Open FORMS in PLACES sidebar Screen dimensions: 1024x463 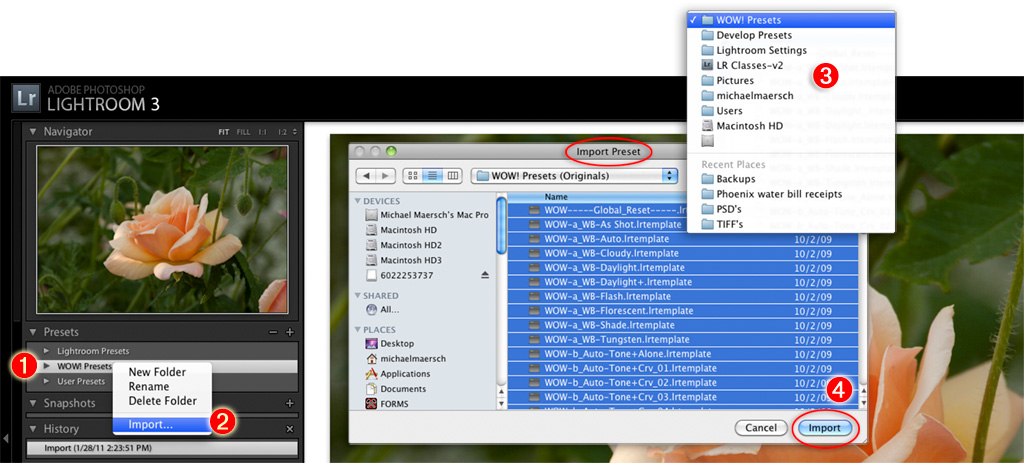coord(387,404)
